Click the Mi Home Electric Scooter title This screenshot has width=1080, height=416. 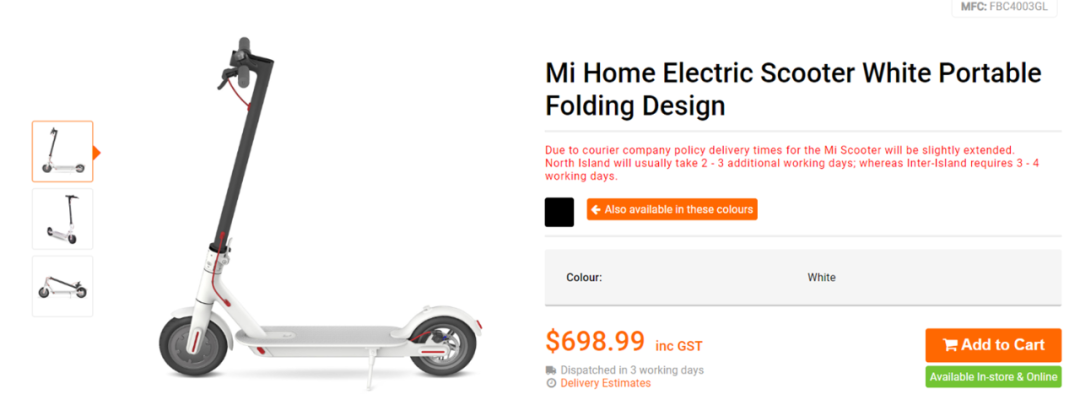tap(793, 89)
